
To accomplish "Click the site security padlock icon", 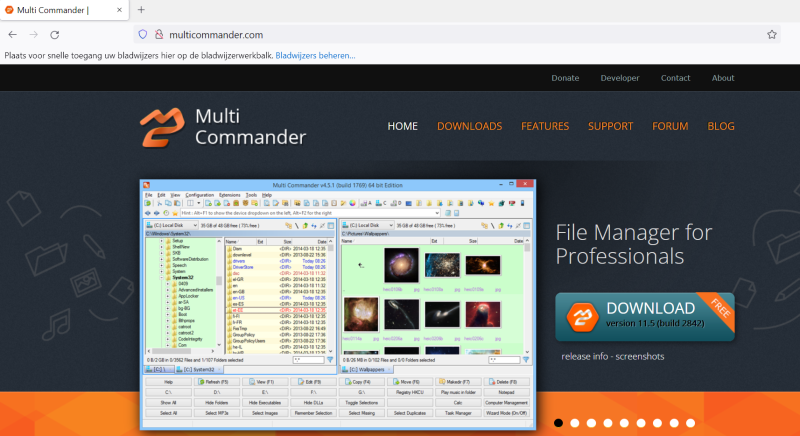I will click(x=159, y=34).
